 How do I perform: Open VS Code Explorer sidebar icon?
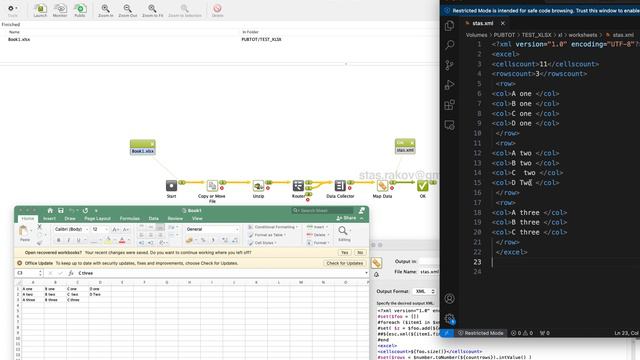point(449,25)
